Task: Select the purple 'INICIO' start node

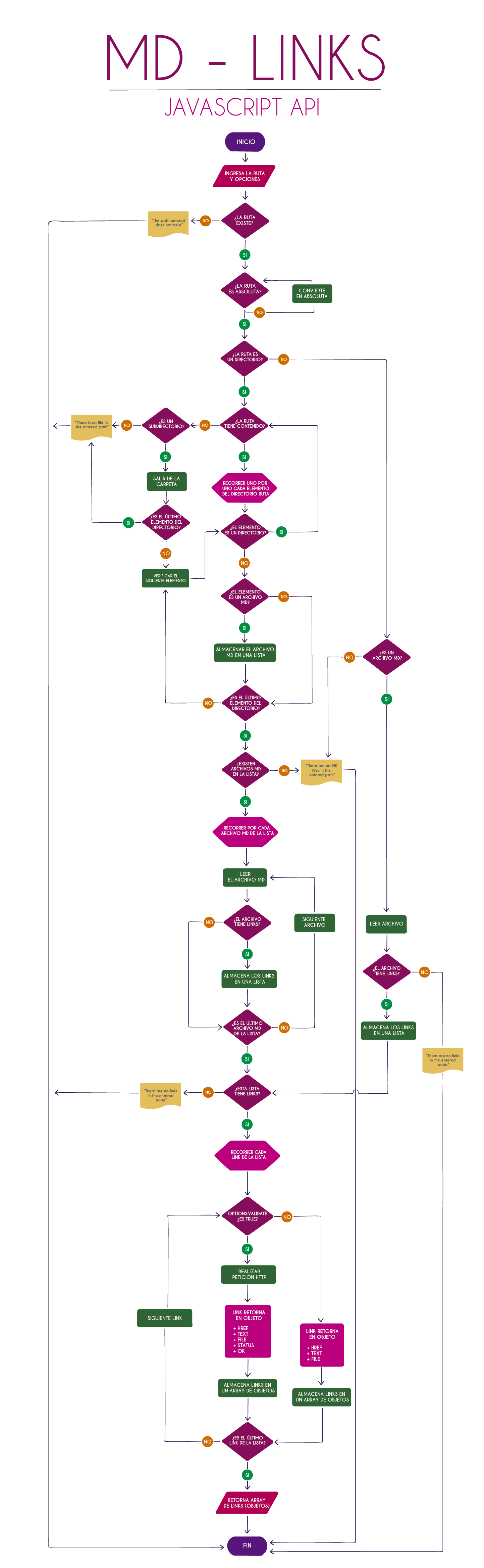Action: [245, 142]
